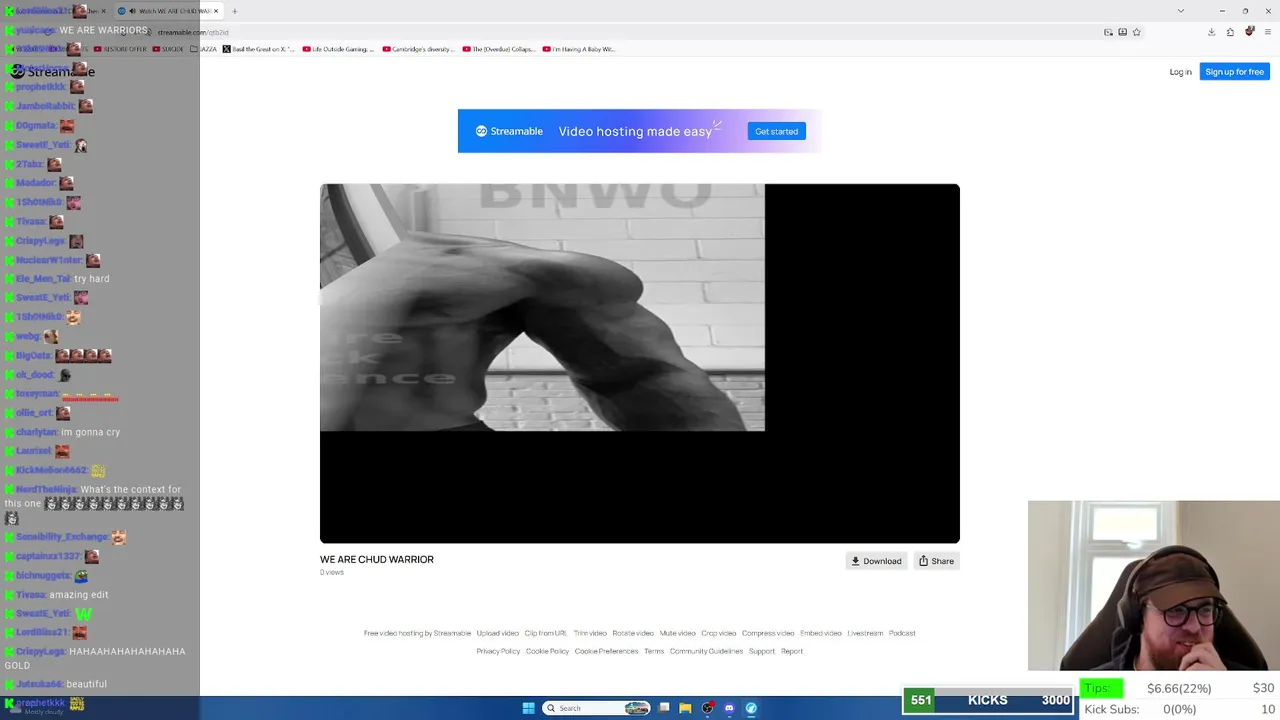Open the Compress video footer link
1280x720 pixels.
pyautogui.click(x=768, y=633)
